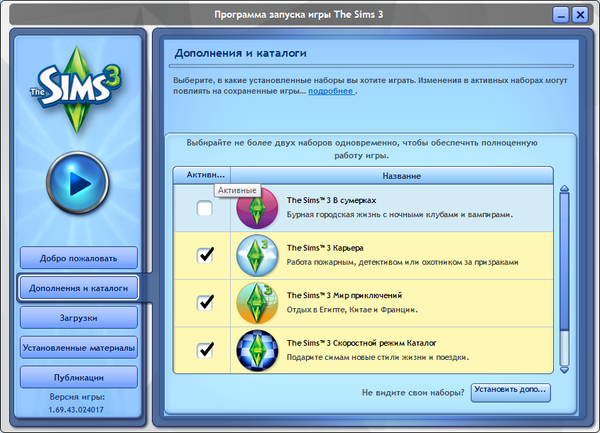Click the Sims 3 В сумерках pack icon

pos(258,207)
